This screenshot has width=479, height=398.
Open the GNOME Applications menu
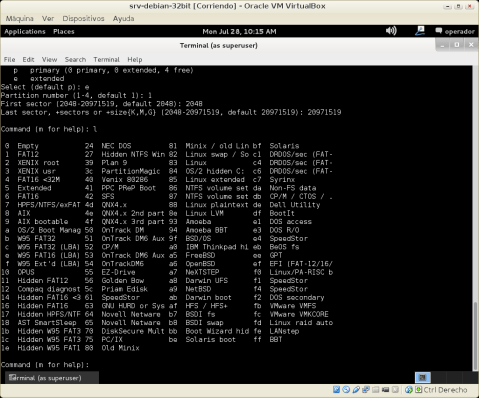25,31
